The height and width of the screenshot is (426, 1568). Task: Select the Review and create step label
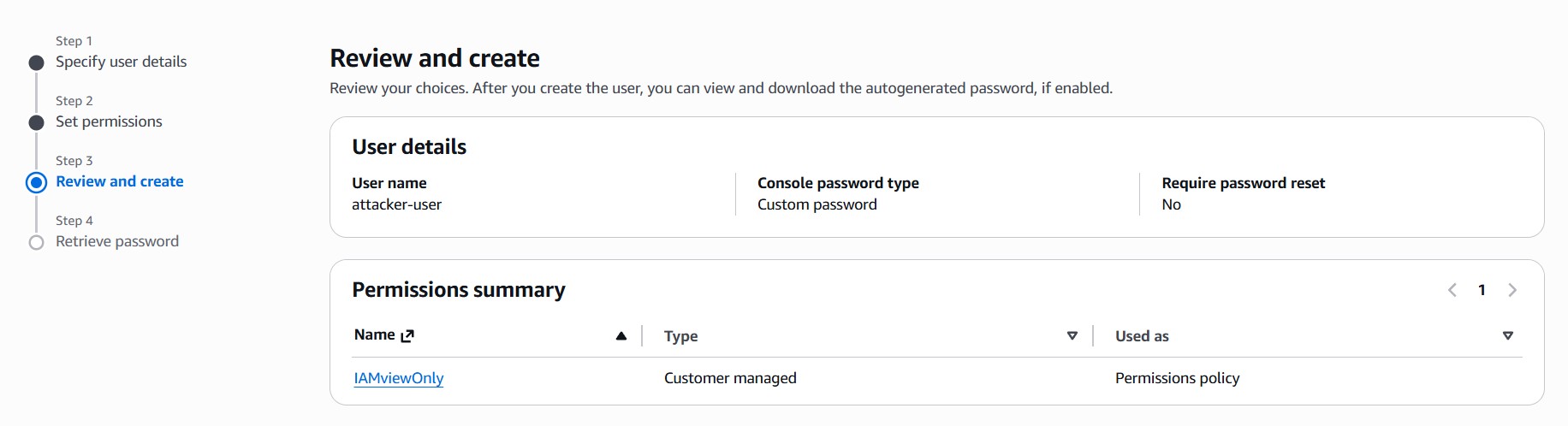120,181
